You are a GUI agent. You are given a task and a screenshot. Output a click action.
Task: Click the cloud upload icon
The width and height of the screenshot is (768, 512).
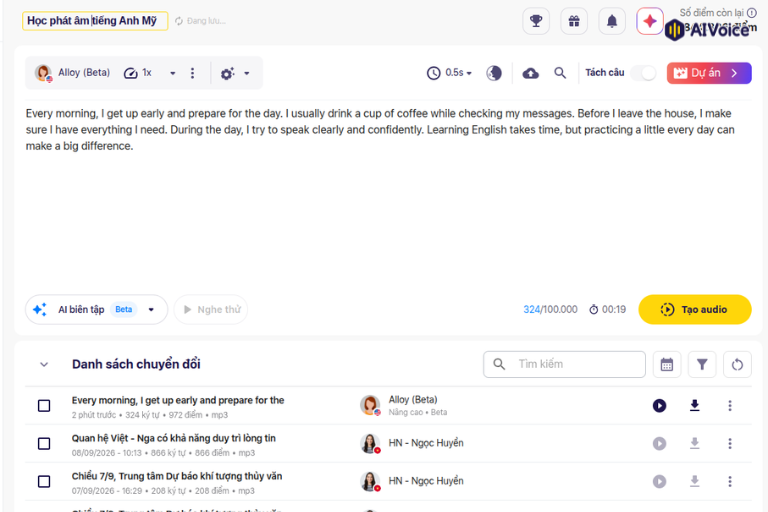pyautogui.click(x=530, y=73)
